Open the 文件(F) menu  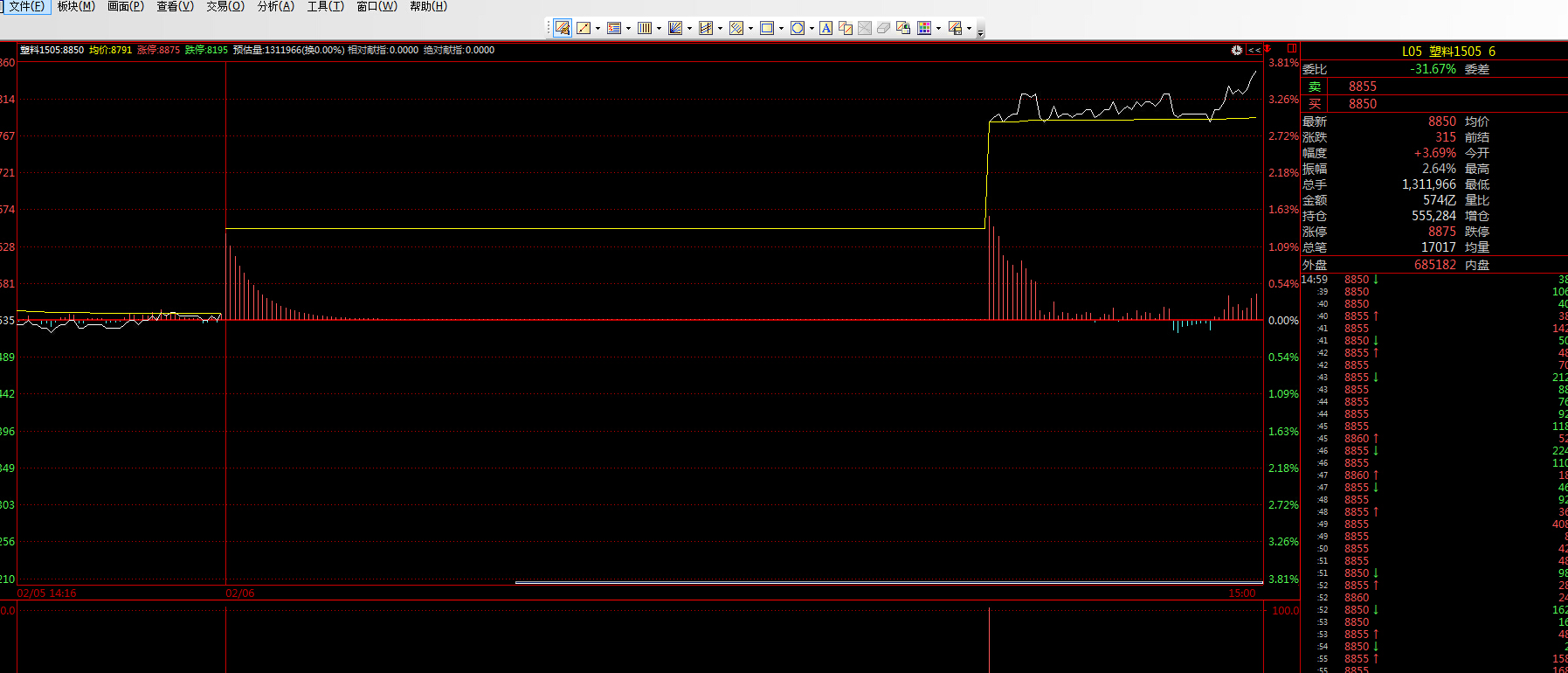coord(26,6)
